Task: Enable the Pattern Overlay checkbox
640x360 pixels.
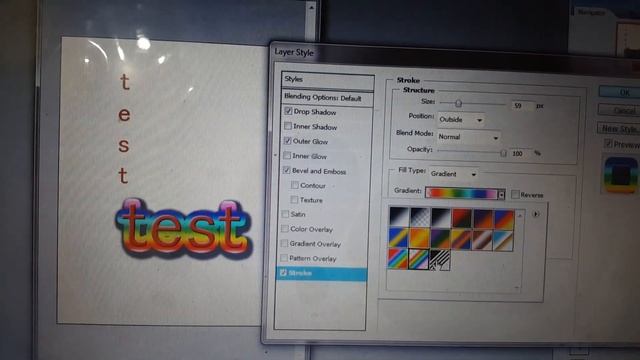Action: [x=284, y=258]
